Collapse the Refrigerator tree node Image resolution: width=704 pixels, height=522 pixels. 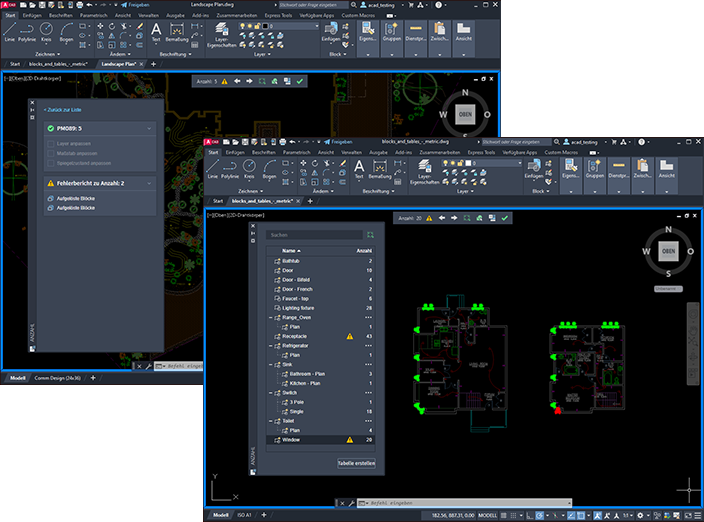[x=271, y=346]
